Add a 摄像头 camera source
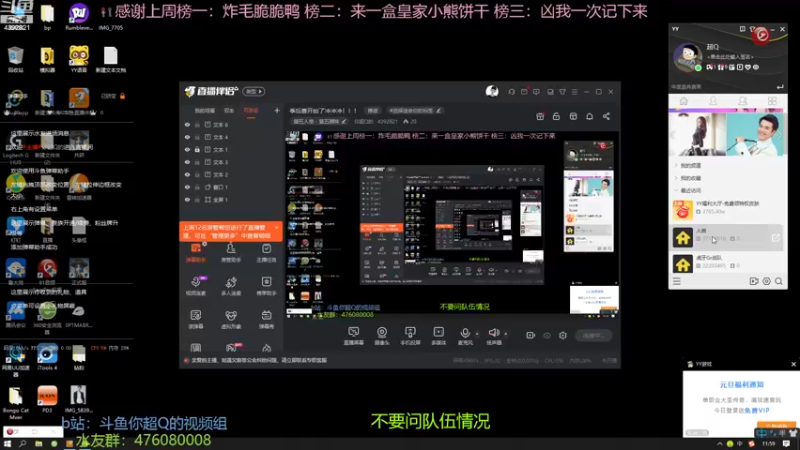 (x=382, y=336)
